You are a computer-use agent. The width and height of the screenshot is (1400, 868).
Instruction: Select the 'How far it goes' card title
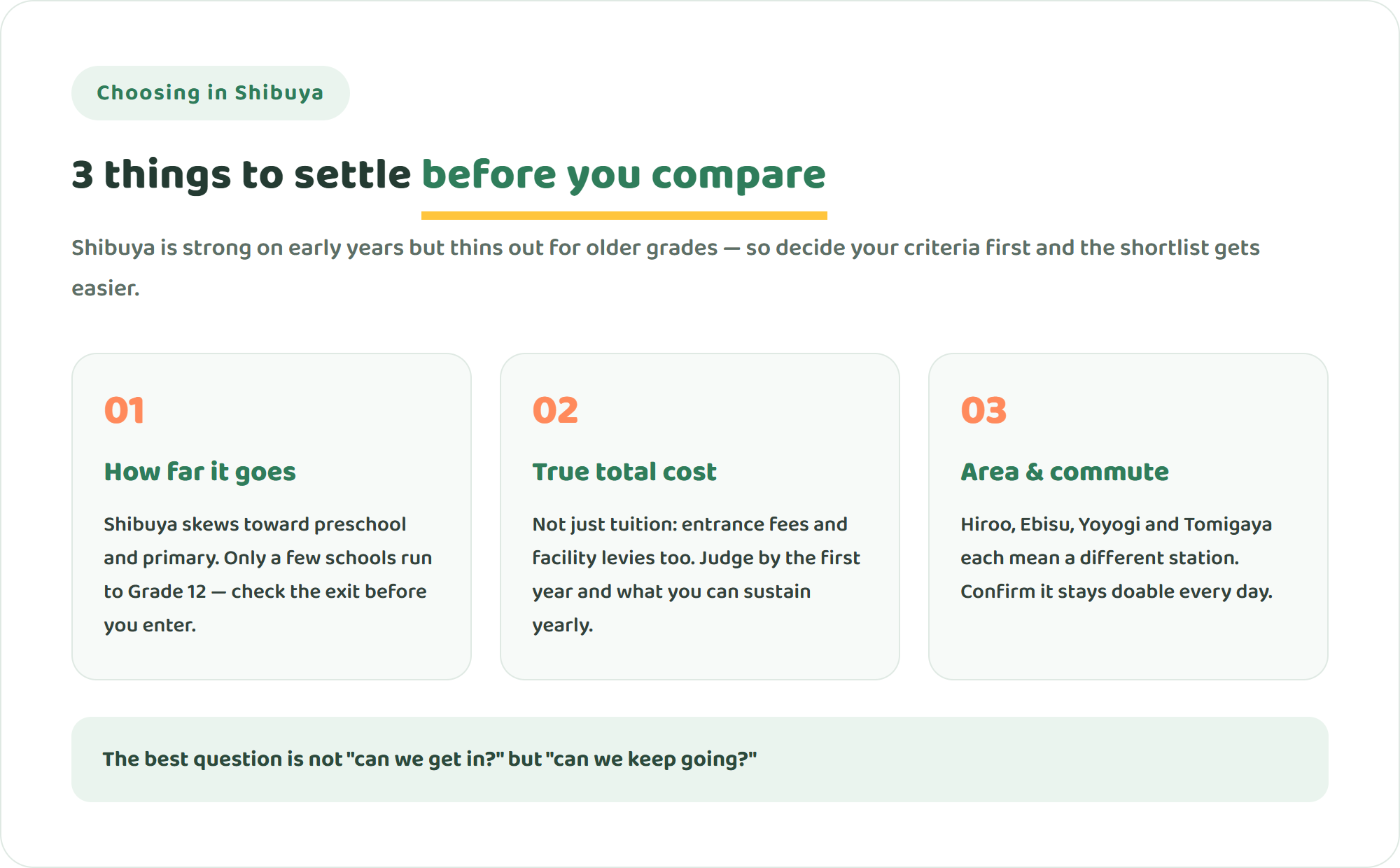click(x=199, y=472)
